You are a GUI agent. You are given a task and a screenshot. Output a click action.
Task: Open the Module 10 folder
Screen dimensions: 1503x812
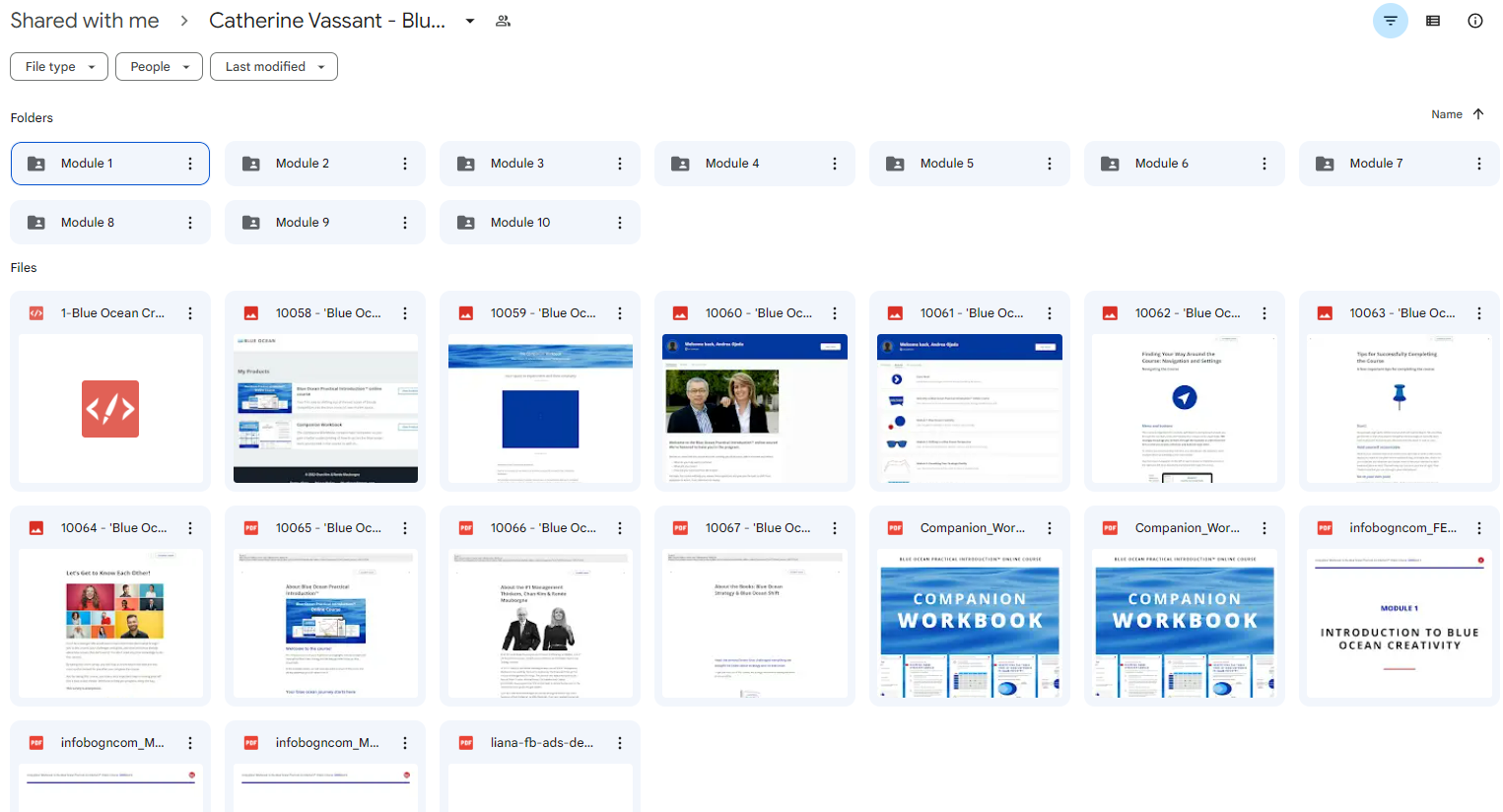[x=540, y=223]
